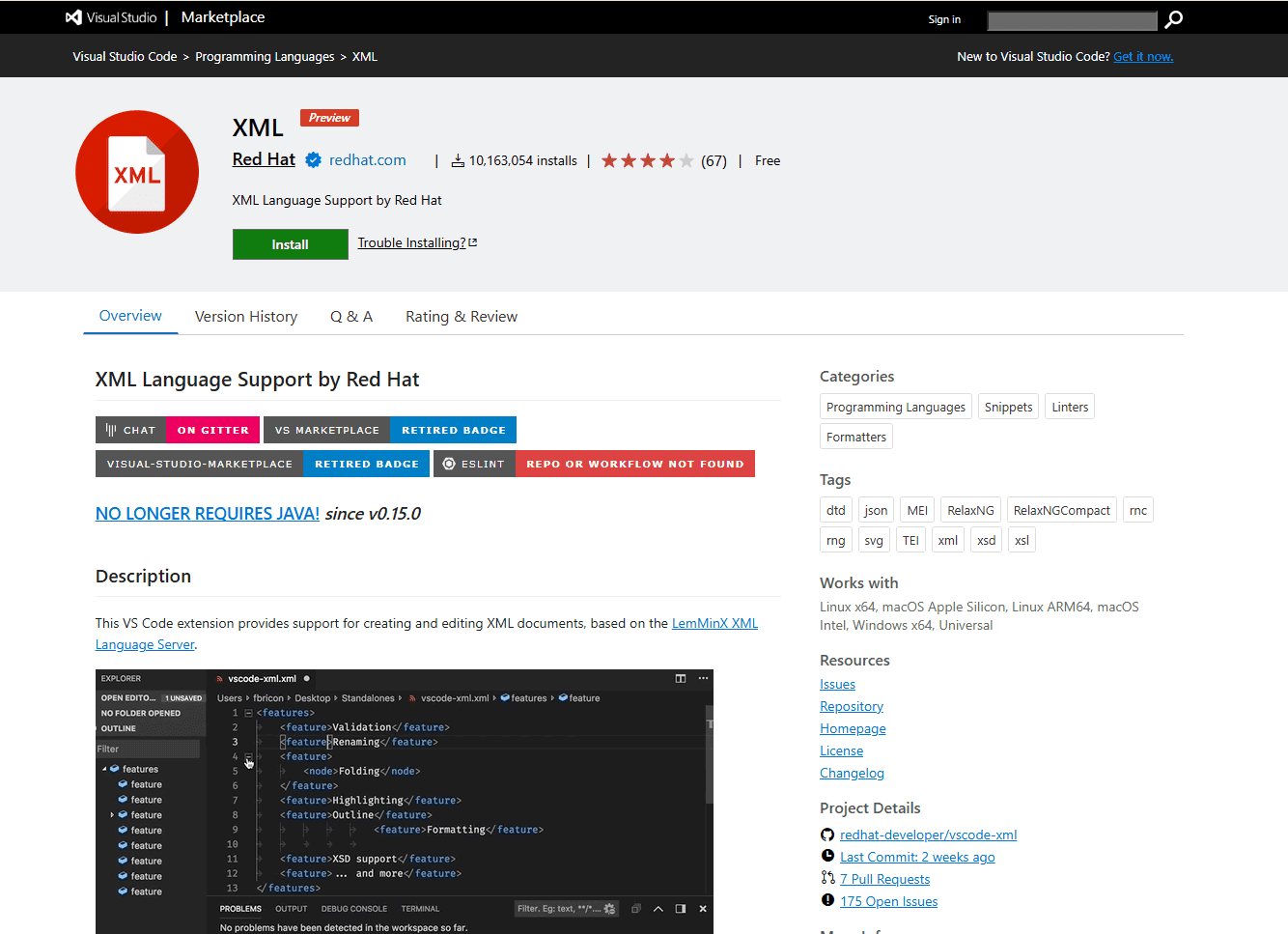Click the clock icon beside Last Commit
This screenshot has width=1288, height=934.
point(827,856)
